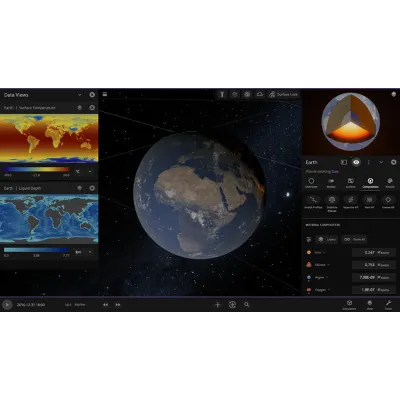400x400 pixels.
Task: Close the Surface Temperature data view
Action: [92, 108]
